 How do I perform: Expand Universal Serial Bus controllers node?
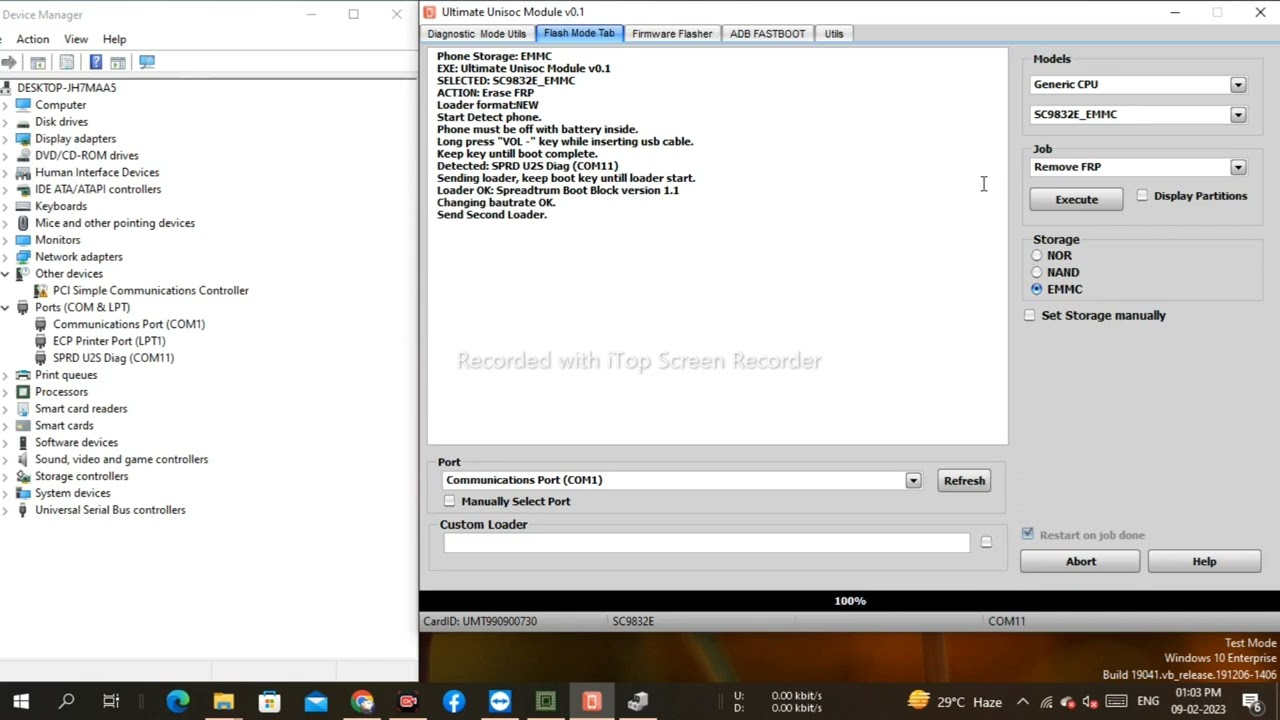(x=6, y=510)
